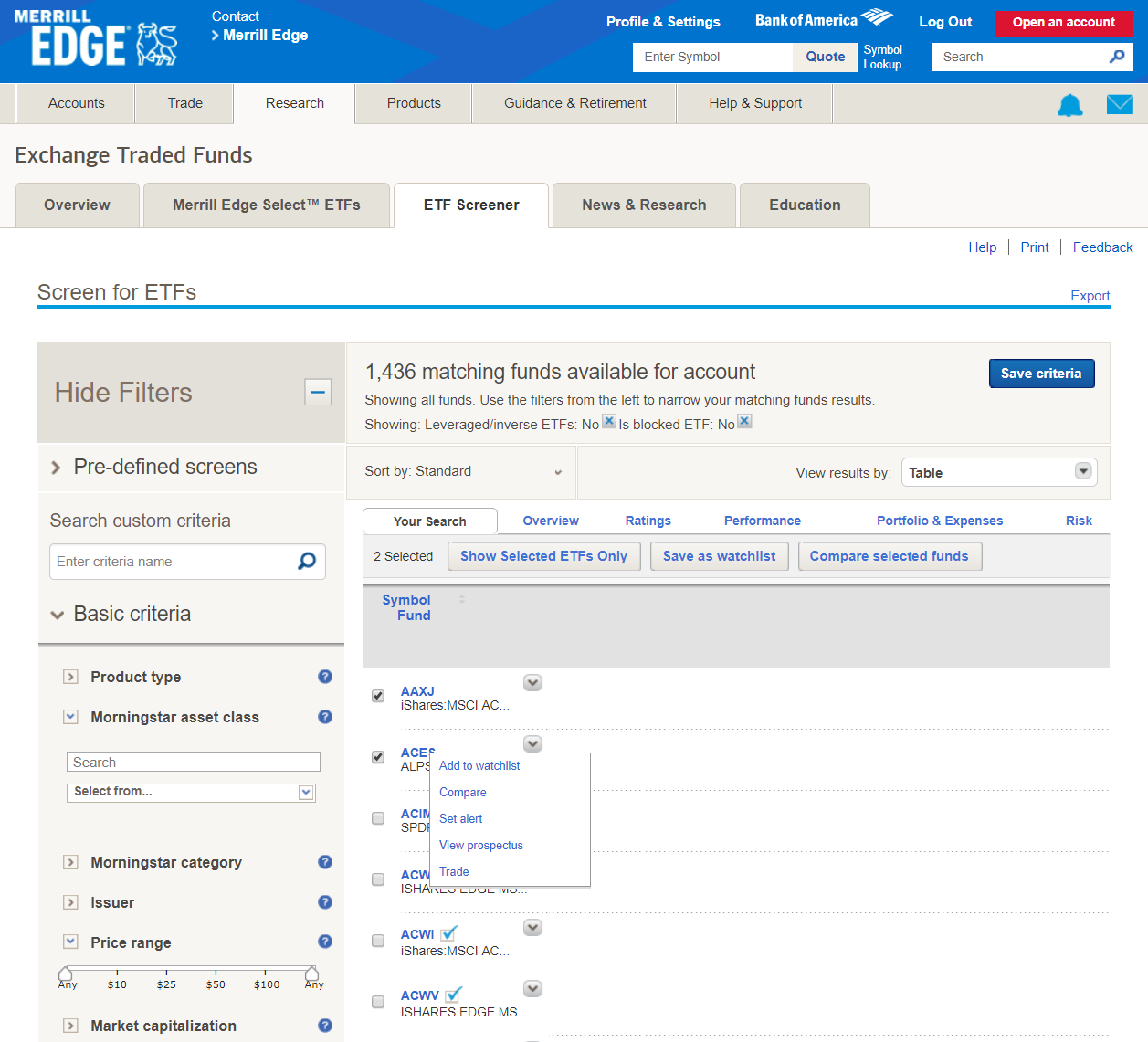Expand the Product type criterion
The width and height of the screenshot is (1148, 1042).
70,677
